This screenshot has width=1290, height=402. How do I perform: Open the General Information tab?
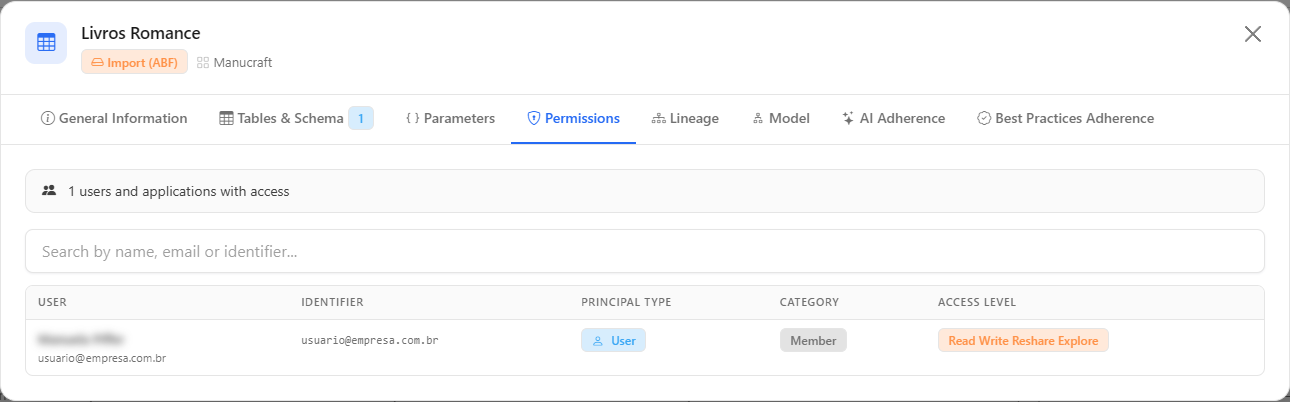point(114,118)
